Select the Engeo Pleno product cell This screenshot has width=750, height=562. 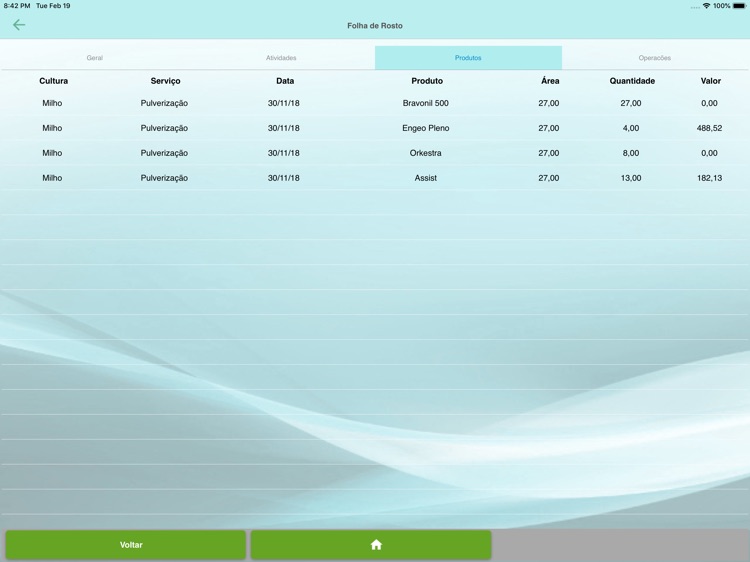[x=426, y=128]
